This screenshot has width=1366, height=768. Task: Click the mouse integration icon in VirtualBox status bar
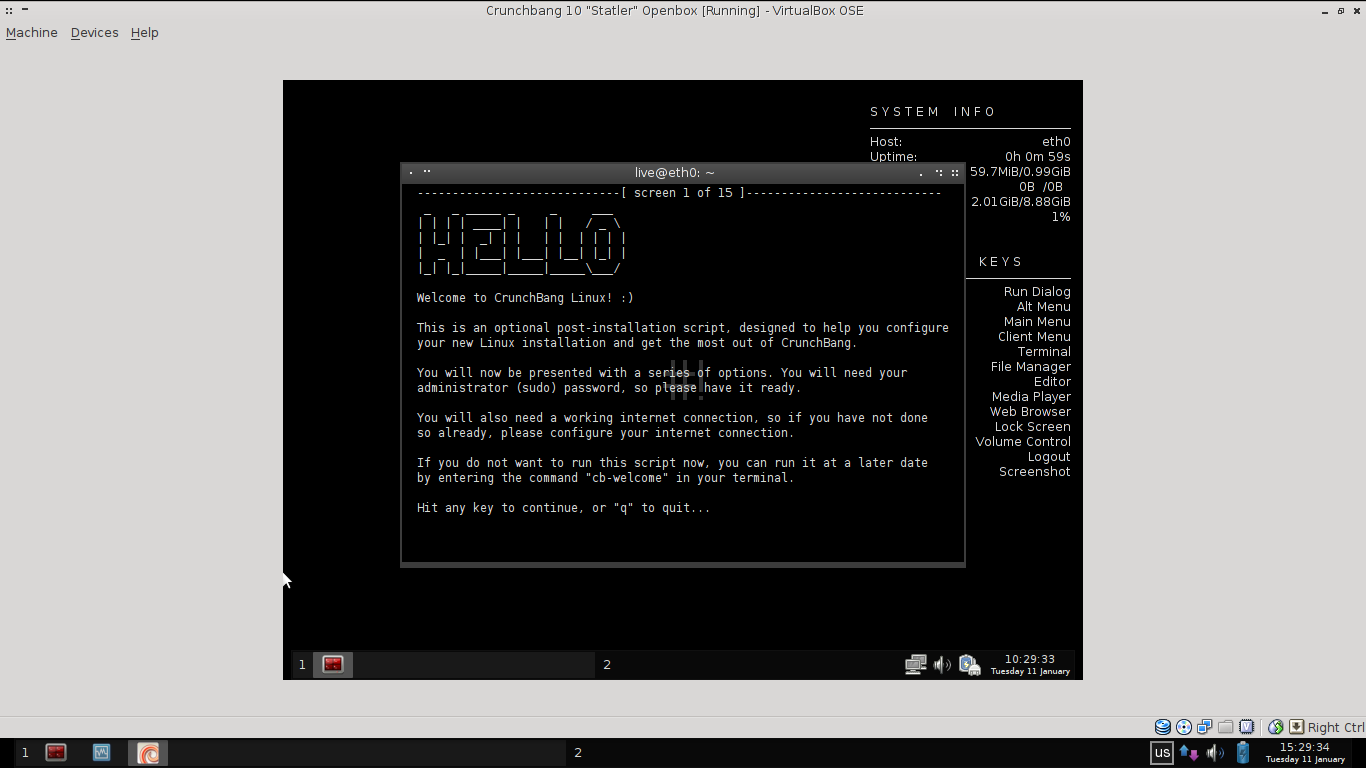pyautogui.click(x=1274, y=726)
